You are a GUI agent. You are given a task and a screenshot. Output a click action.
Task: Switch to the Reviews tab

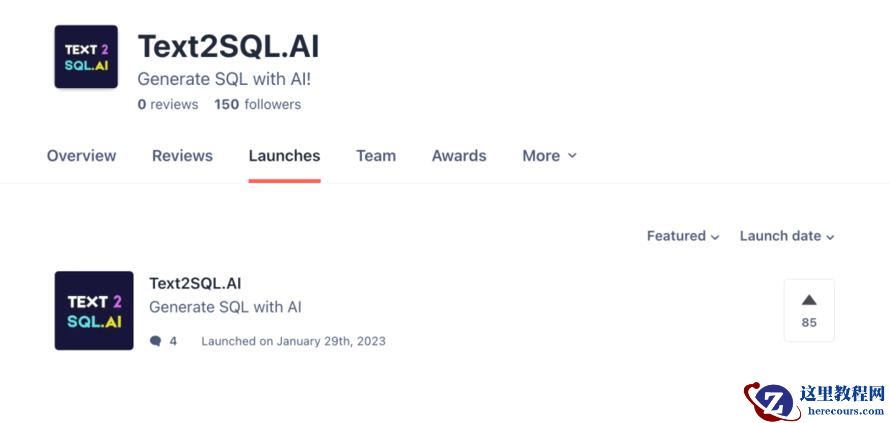(x=182, y=156)
